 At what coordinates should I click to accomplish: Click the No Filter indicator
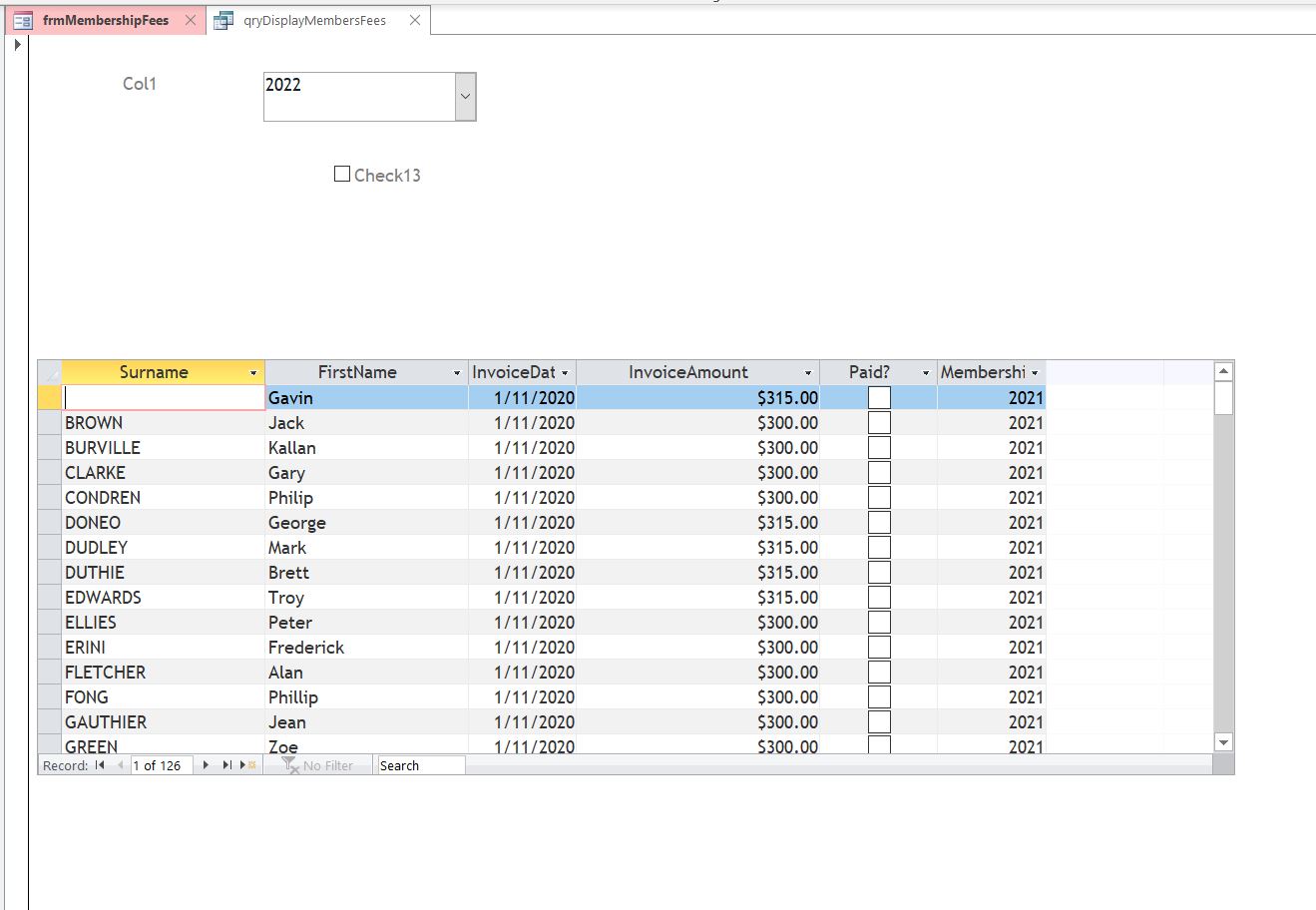(x=318, y=765)
